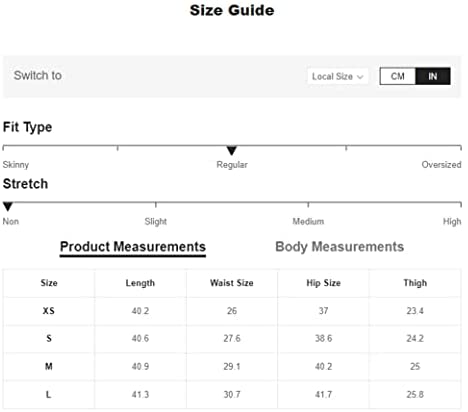Open the Product Measurements tab
The width and height of the screenshot is (468, 412).
click(133, 247)
